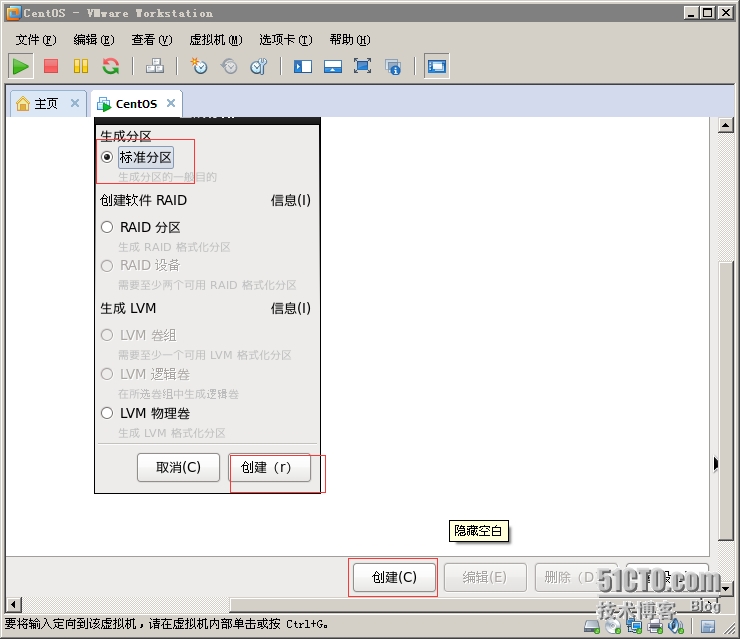Select the LVM 物理卷 radio button
The width and height of the screenshot is (740, 639).
tap(107, 413)
